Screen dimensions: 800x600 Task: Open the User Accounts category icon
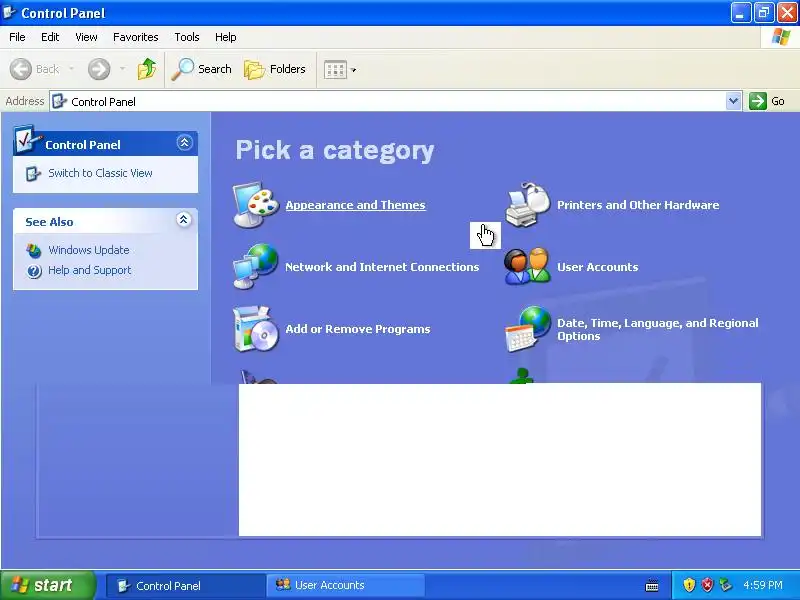[x=528, y=266]
